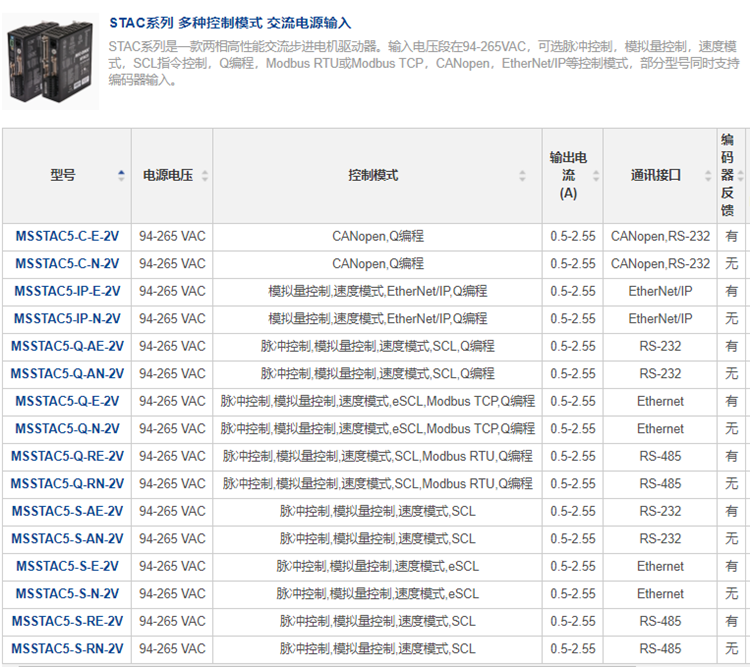The width and height of the screenshot is (750, 667).
Task: Select Ethernet cell in MSSTAC5-Q-E-2V row
Action: [x=660, y=401]
